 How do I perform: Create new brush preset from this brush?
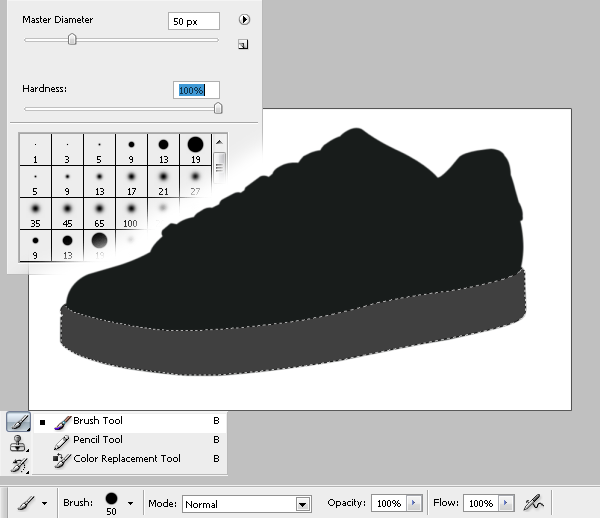pyautogui.click(x=243, y=44)
